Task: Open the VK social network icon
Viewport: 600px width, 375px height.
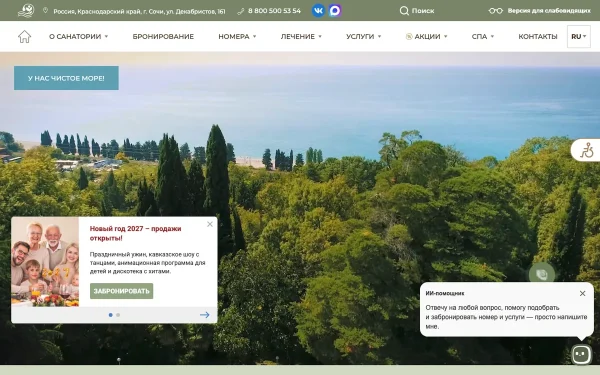Action: pyautogui.click(x=318, y=10)
